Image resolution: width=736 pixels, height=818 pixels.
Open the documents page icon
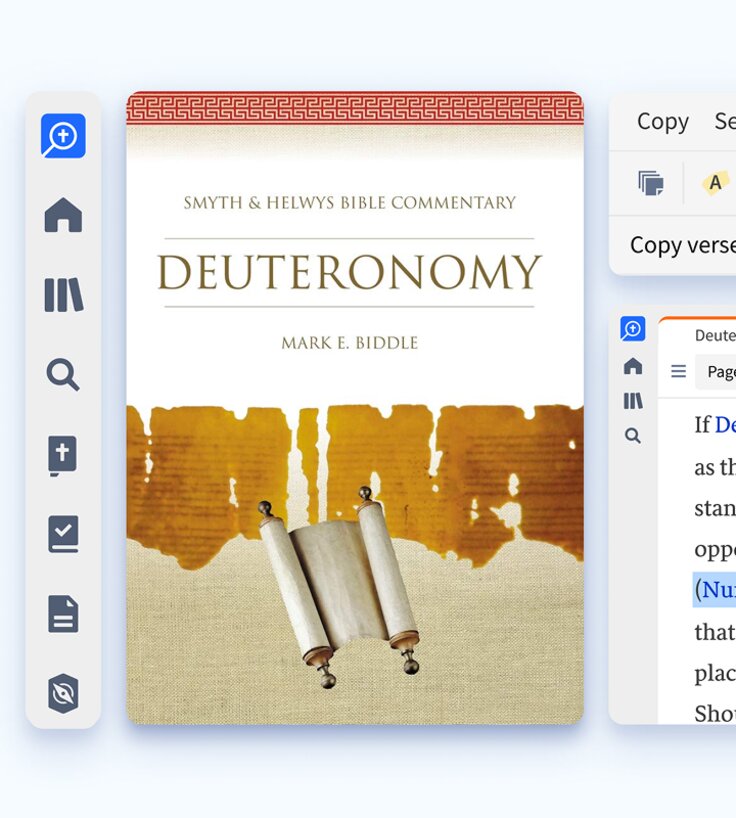point(63,614)
